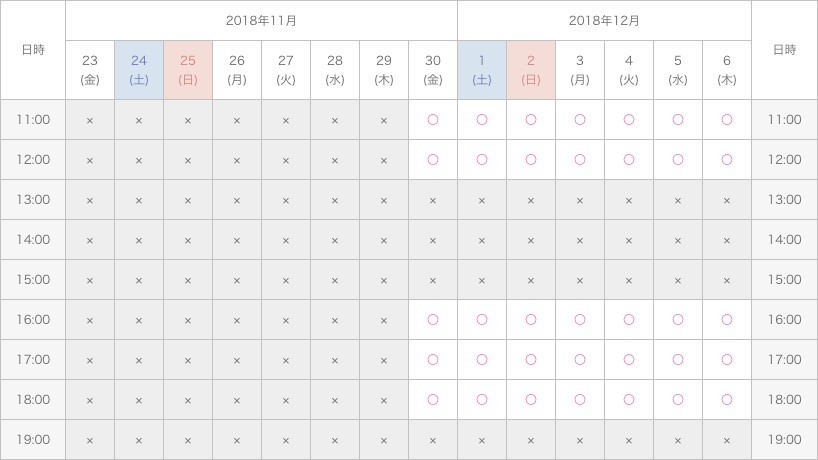
Task: Click unavailable mark for November 23 at 11:00
Action: point(90,120)
